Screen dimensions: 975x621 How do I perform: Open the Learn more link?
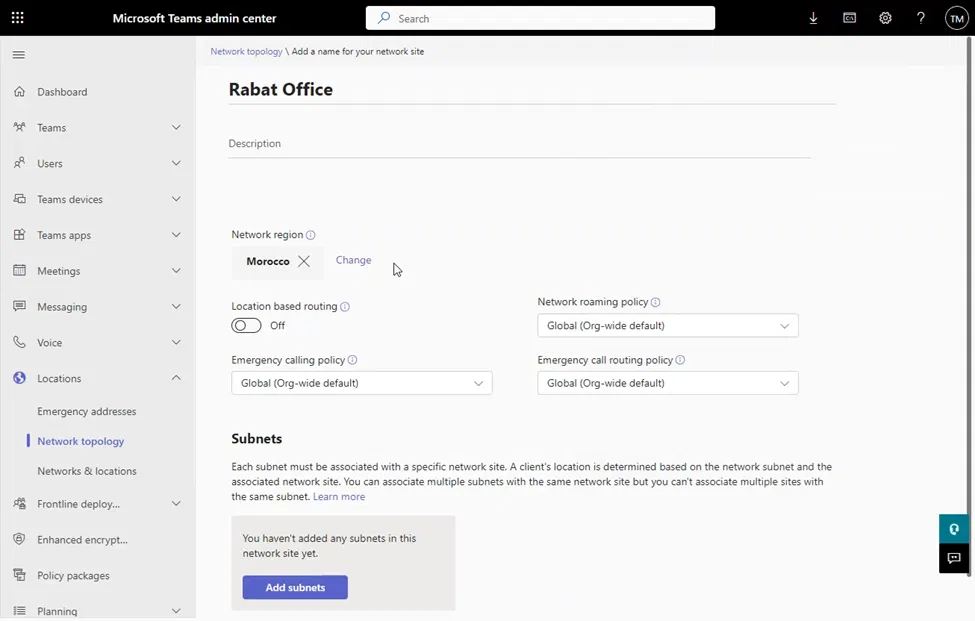coord(338,496)
